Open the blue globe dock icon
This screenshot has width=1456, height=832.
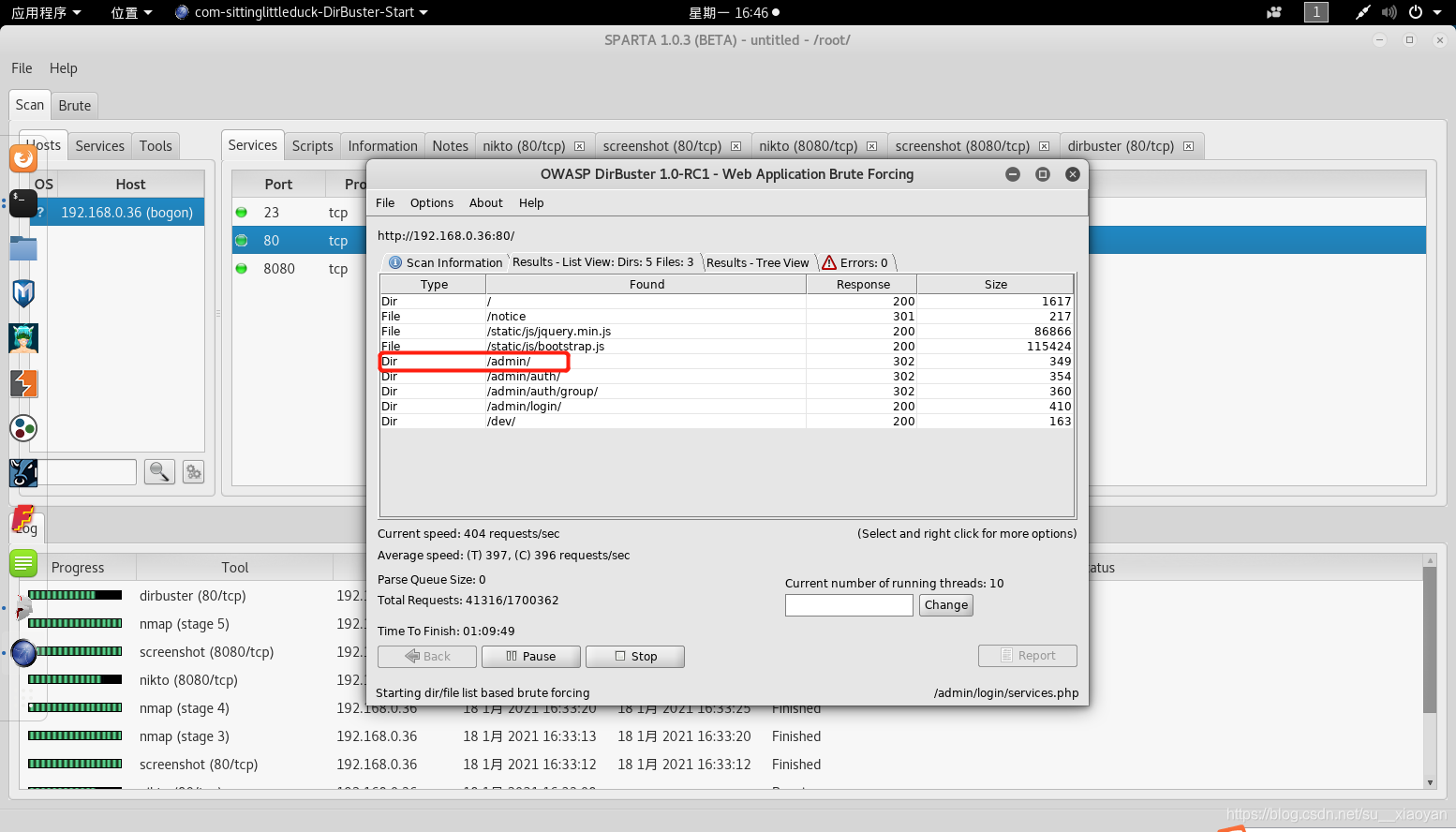coord(23,653)
